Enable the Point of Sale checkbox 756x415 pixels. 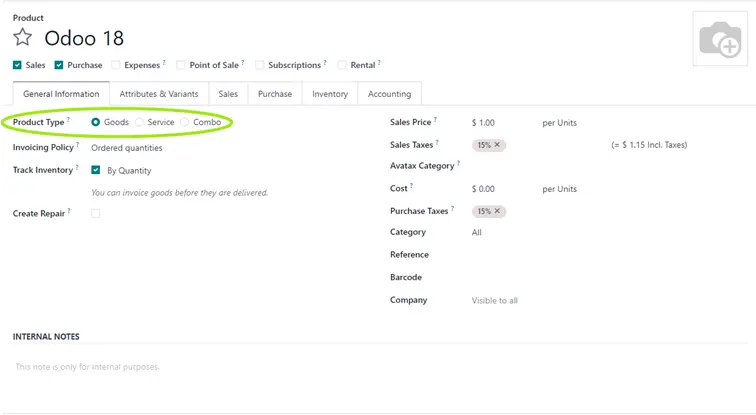coord(181,65)
